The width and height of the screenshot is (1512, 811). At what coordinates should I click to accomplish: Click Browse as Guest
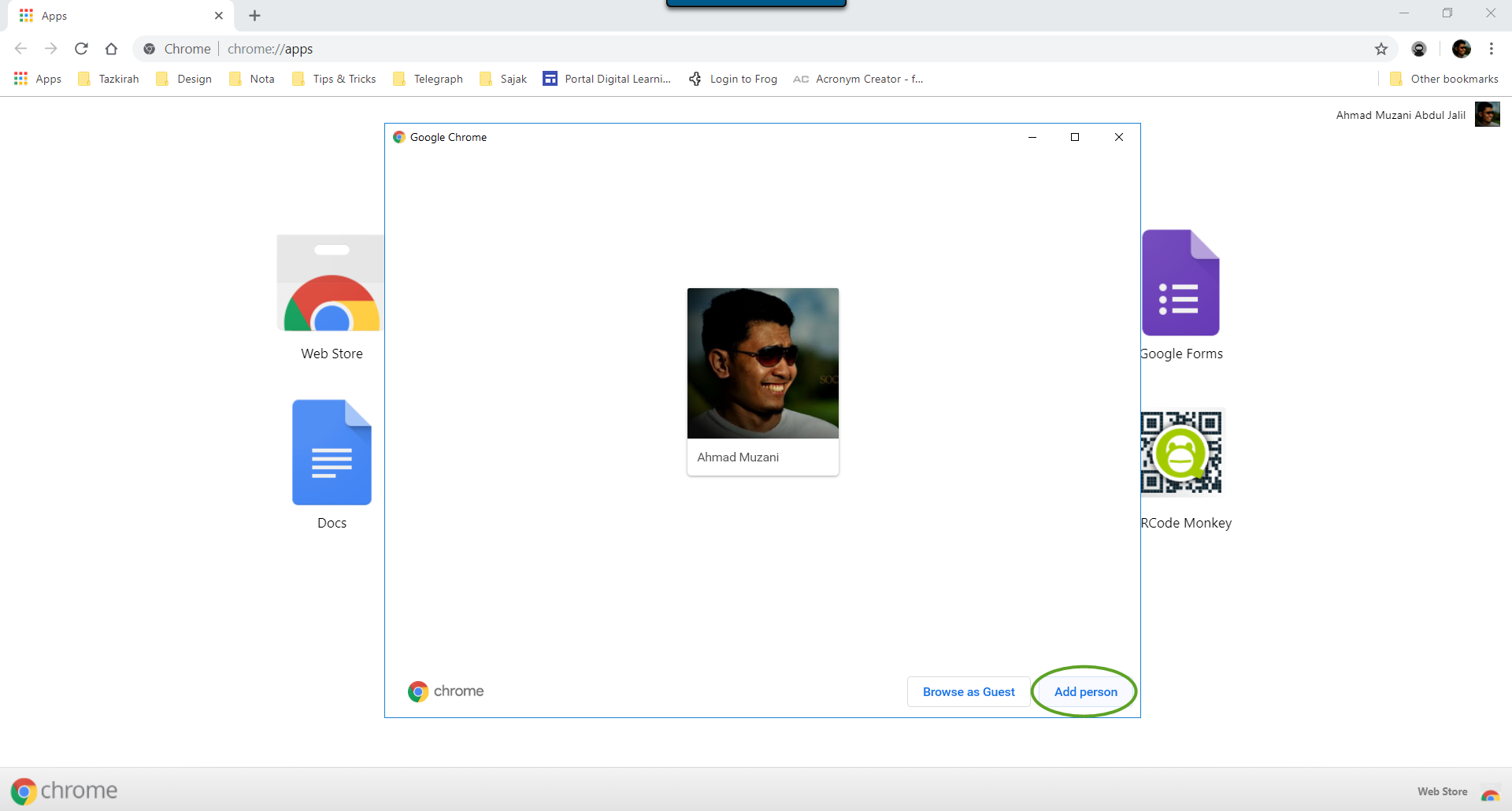(x=968, y=692)
